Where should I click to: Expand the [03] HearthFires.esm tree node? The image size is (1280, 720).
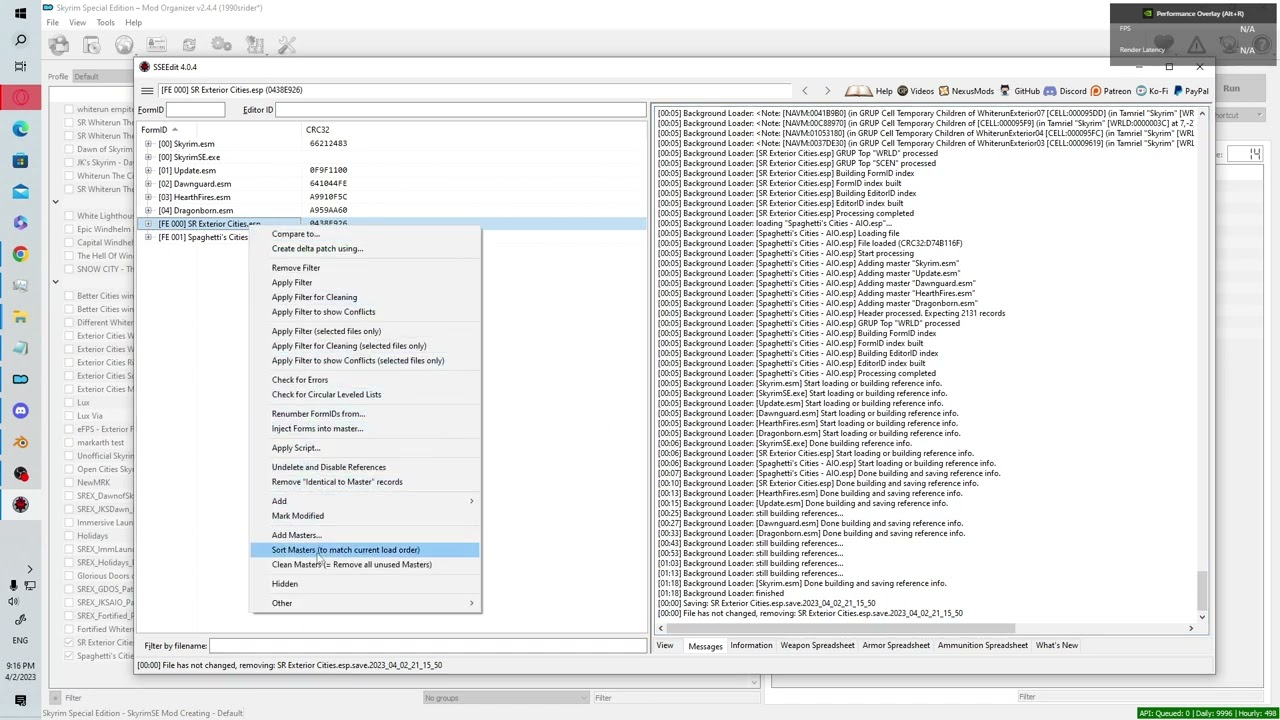(148, 197)
